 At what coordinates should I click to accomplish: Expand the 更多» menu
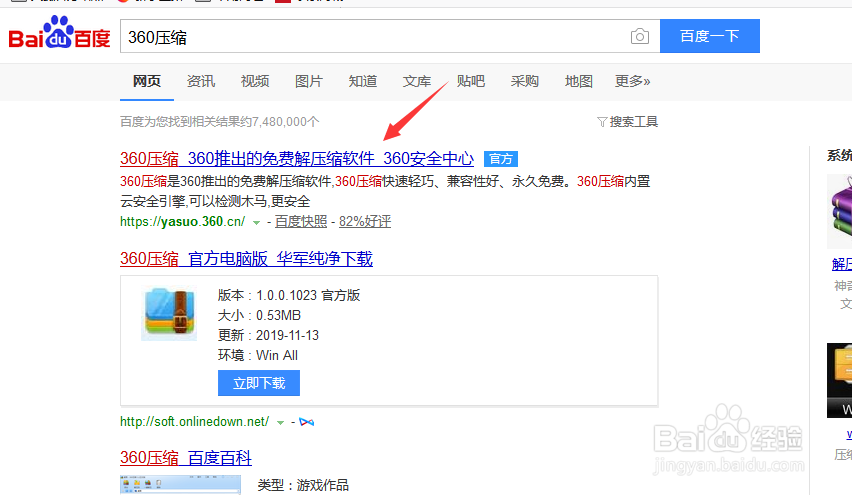(632, 82)
